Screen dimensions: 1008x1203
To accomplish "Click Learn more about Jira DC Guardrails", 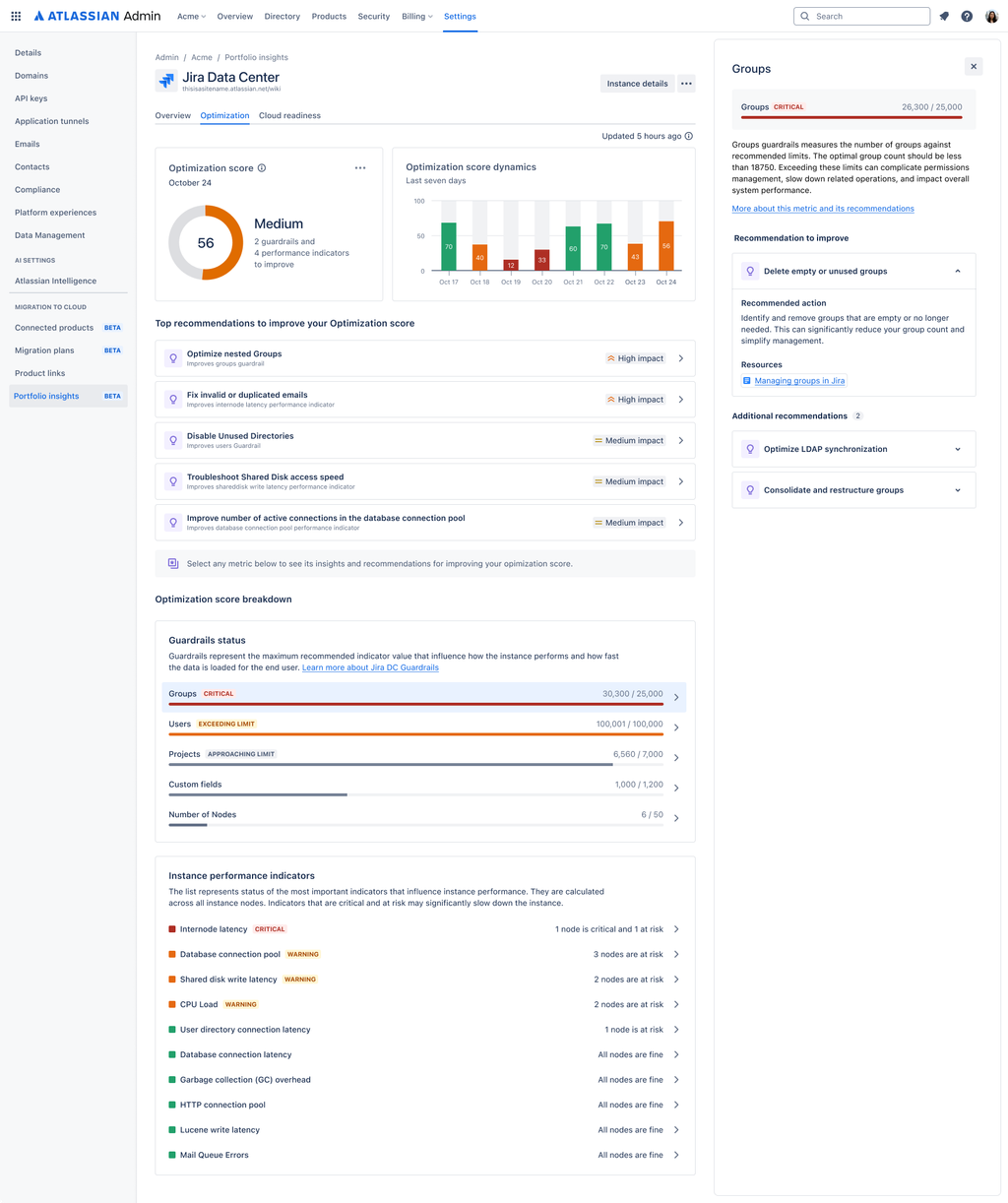I will point(369,667).
